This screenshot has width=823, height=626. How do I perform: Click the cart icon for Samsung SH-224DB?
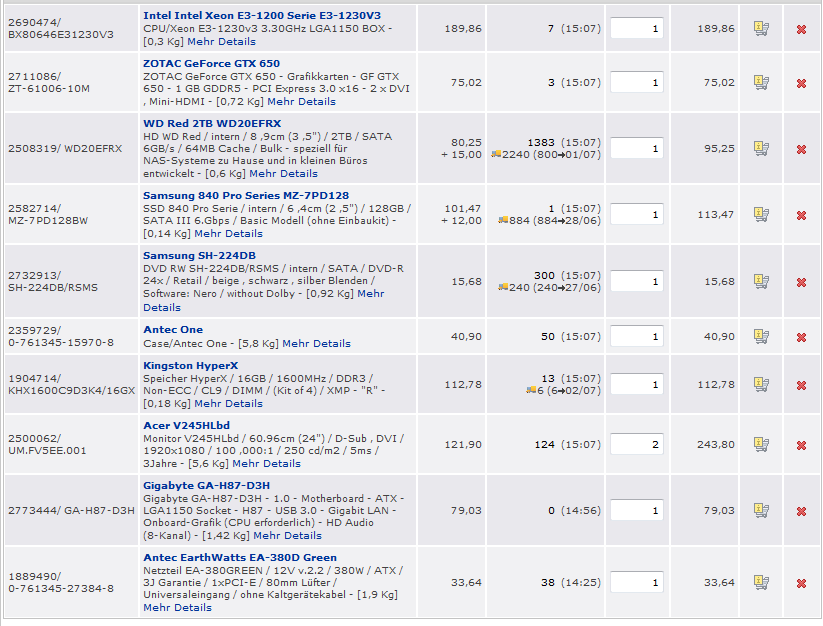coord(761,281)
